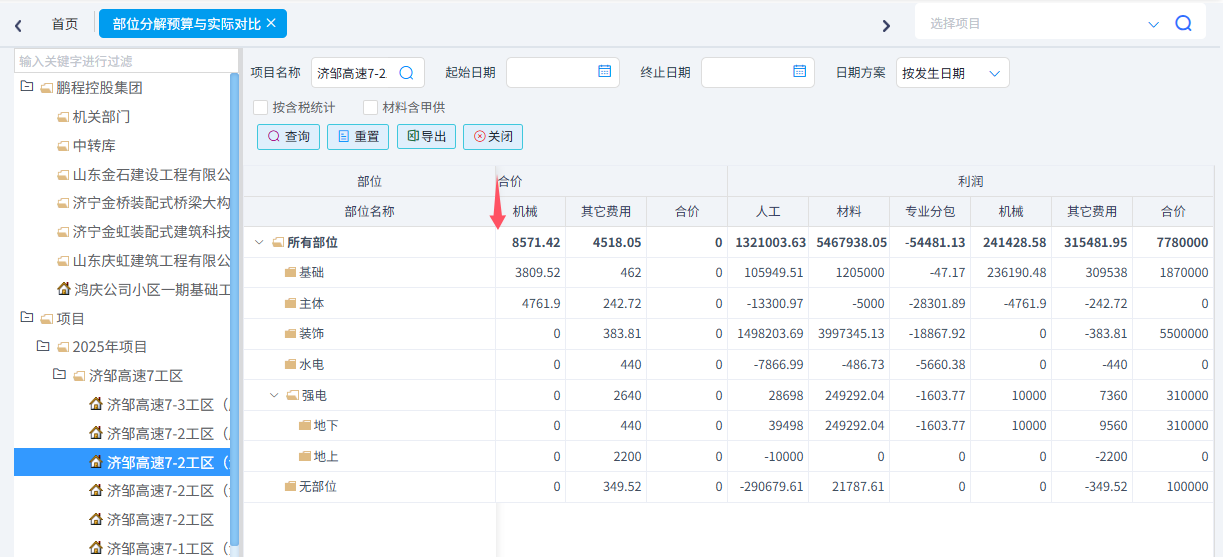Click the search icon in project name field
The height and width of the screenshot is (557, 1223).
[407, 73]
